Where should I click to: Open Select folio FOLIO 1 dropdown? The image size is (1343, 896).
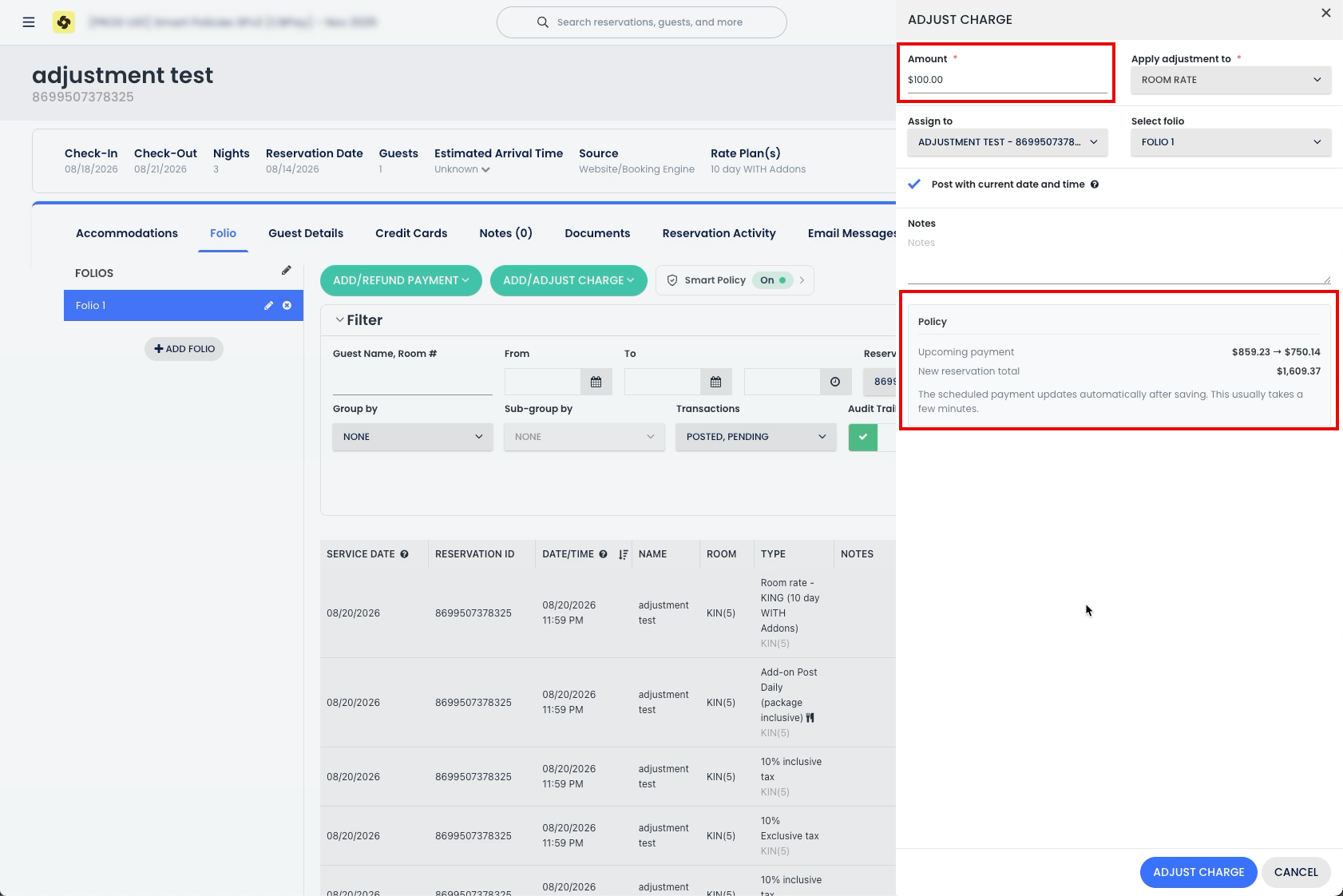pyautogui.click(x=1231, y=142)
